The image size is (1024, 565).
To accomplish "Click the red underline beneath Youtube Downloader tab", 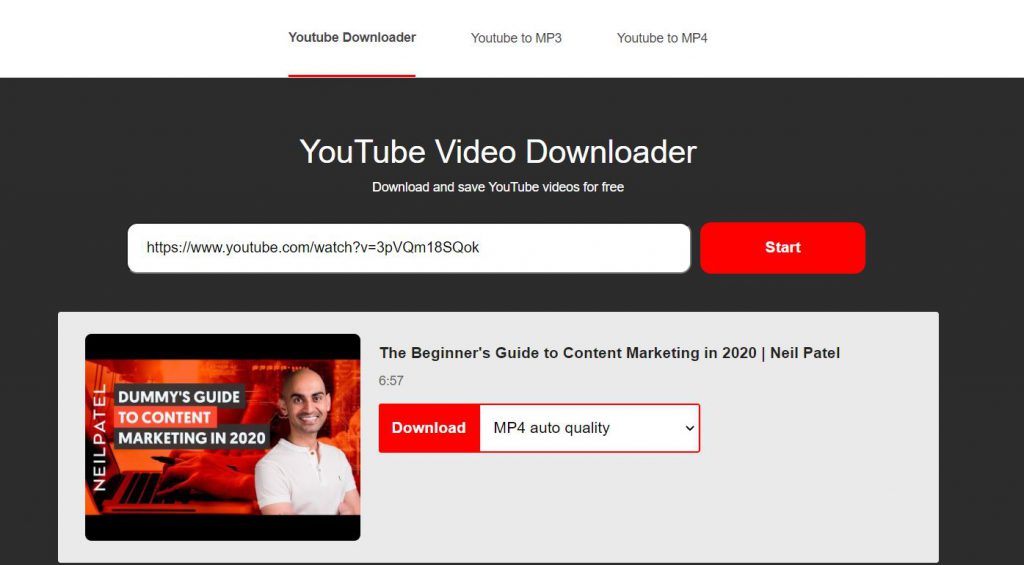I will 352,75.
